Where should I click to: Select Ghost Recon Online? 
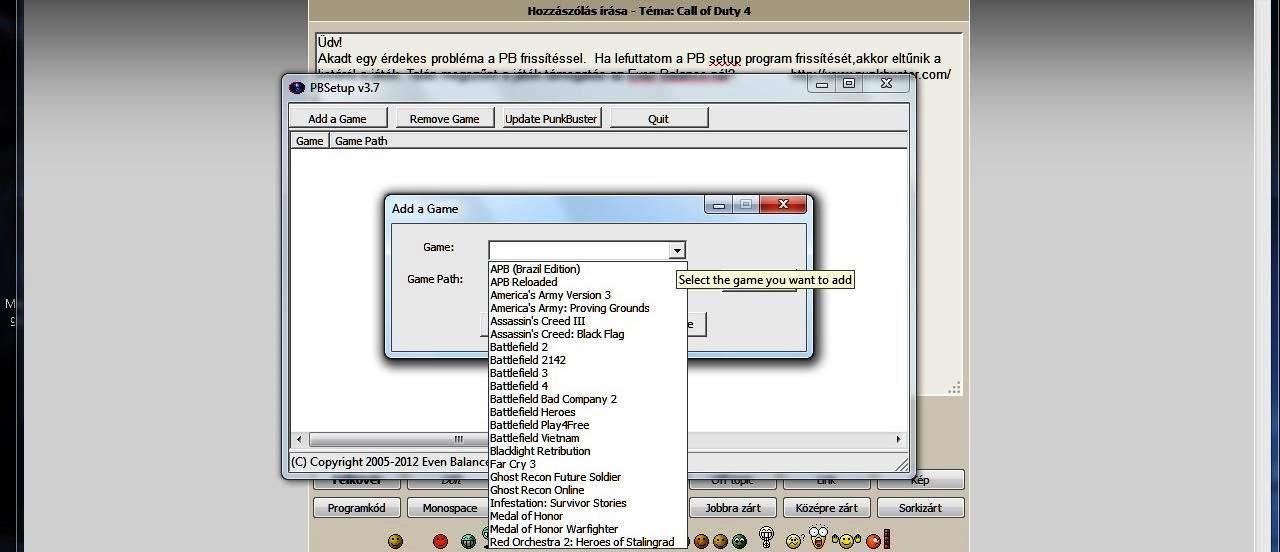(587, 490)
